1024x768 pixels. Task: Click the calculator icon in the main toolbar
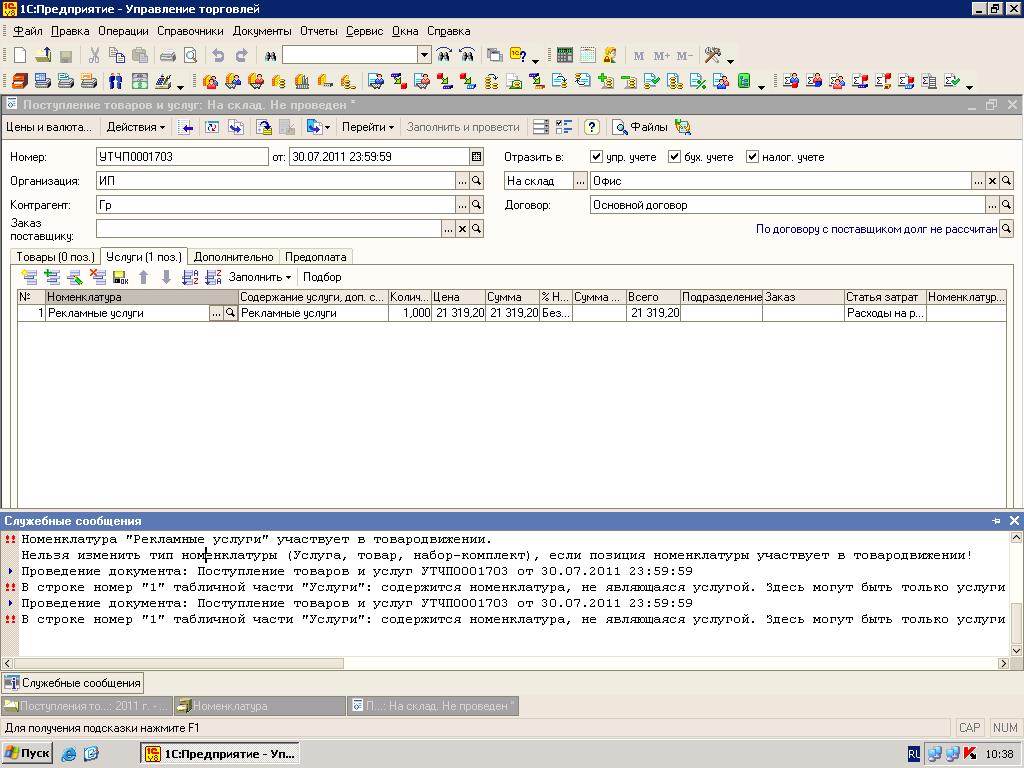tap(565, 56)
